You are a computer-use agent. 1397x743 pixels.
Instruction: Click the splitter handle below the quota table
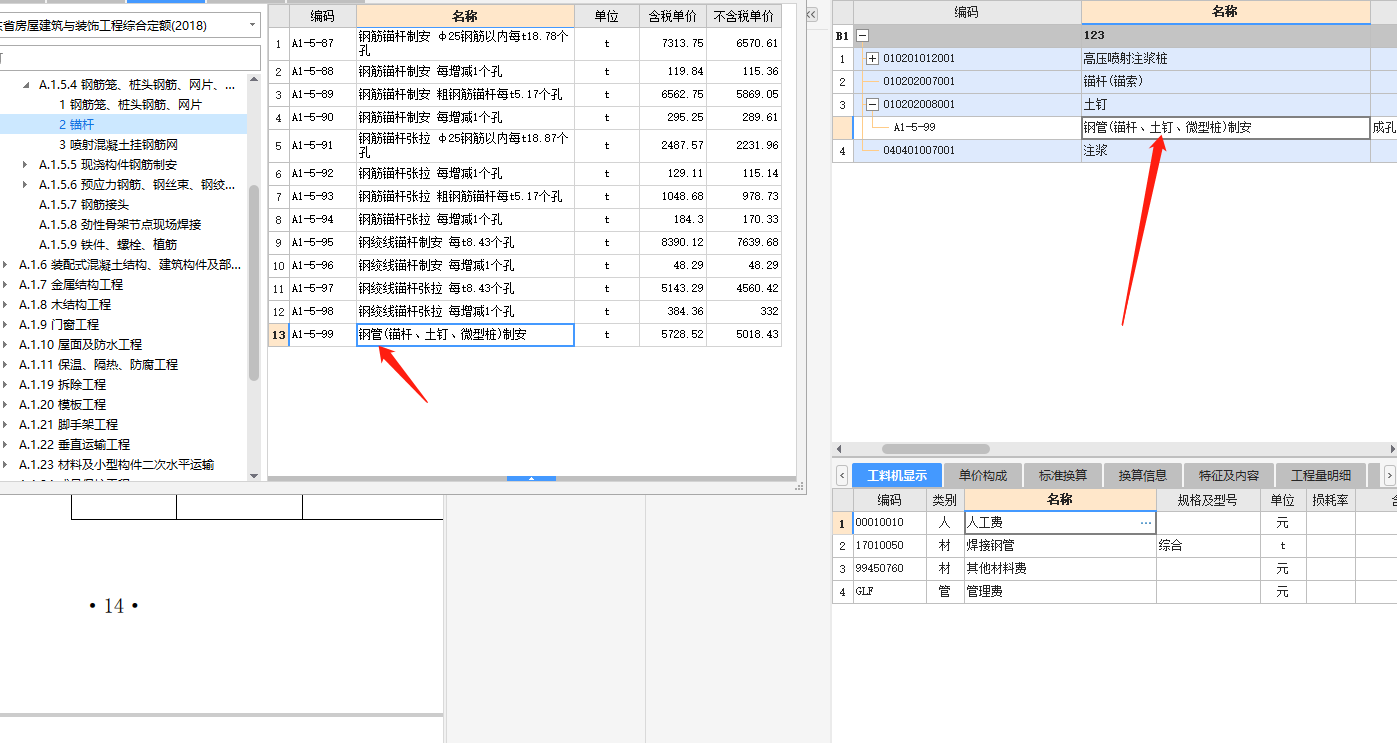tap(531, 479)
